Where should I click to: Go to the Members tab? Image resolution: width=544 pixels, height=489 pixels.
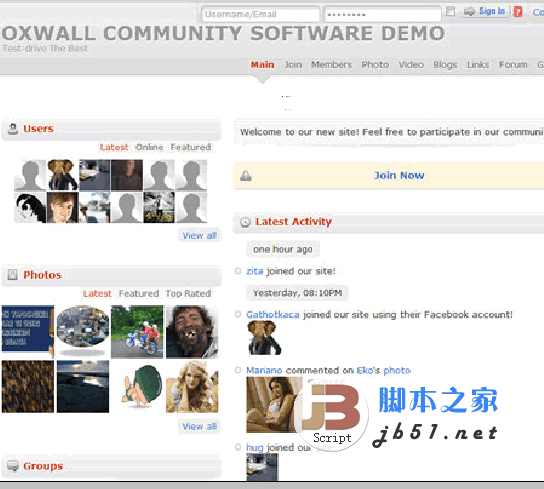pos(331,65)
